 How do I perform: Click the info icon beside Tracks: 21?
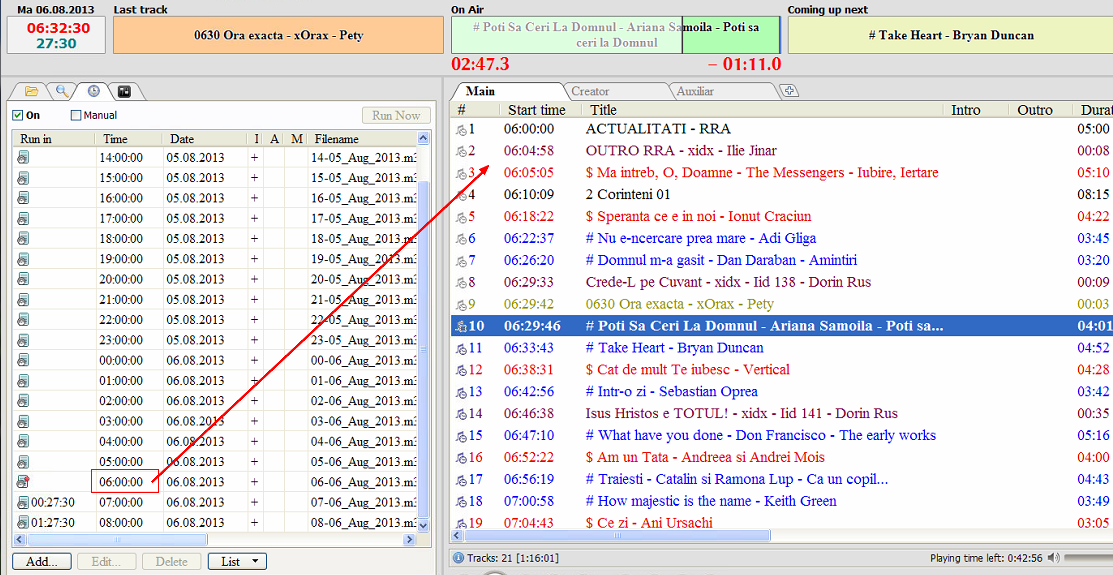pyautogui.click(x=458, y=558)
